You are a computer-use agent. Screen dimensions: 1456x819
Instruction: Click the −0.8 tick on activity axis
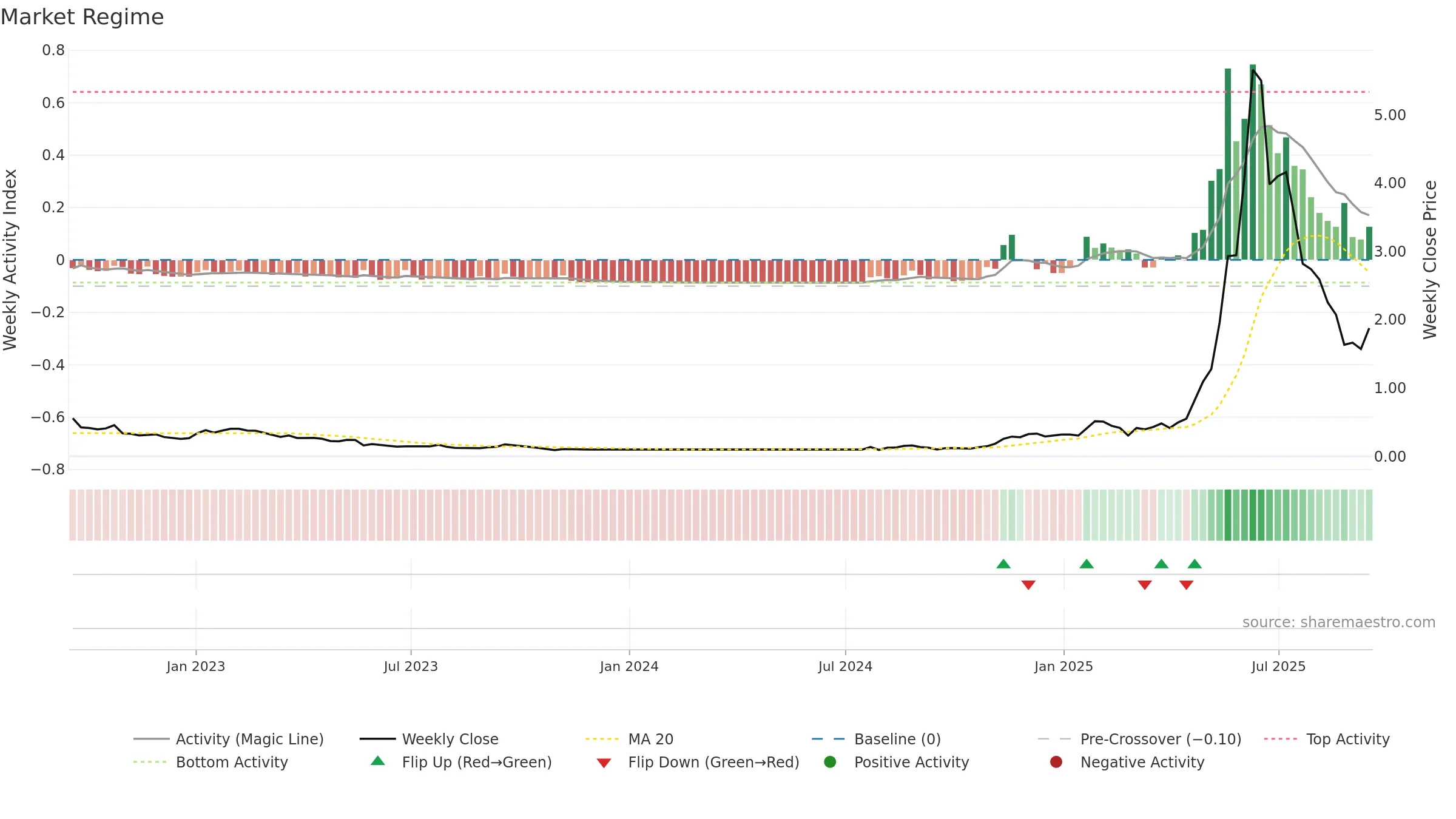click(48, 469)
